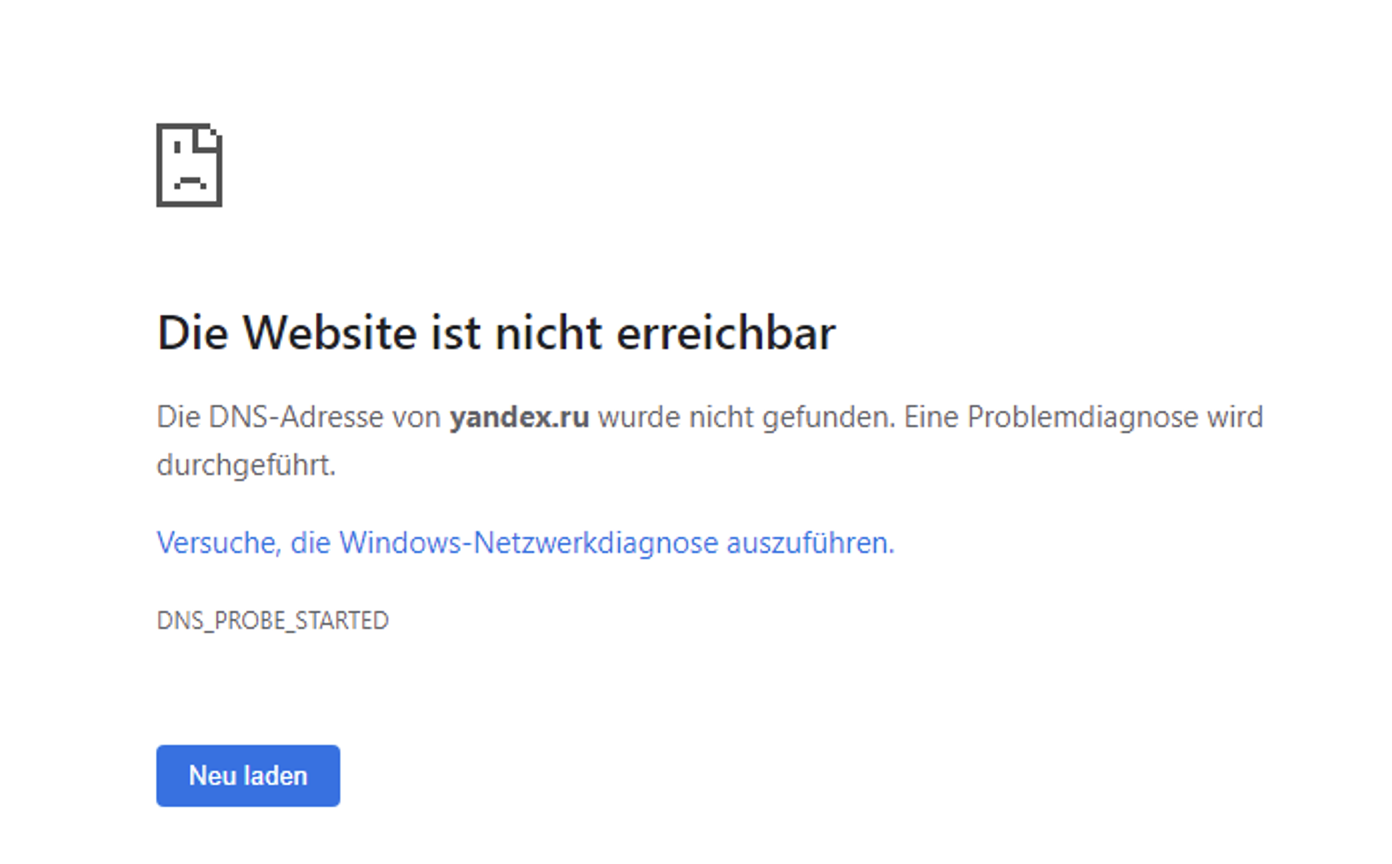This screenshot has width=1392, height=864.
Task: Click the sad-face document error icon
Action: [188, 166]
